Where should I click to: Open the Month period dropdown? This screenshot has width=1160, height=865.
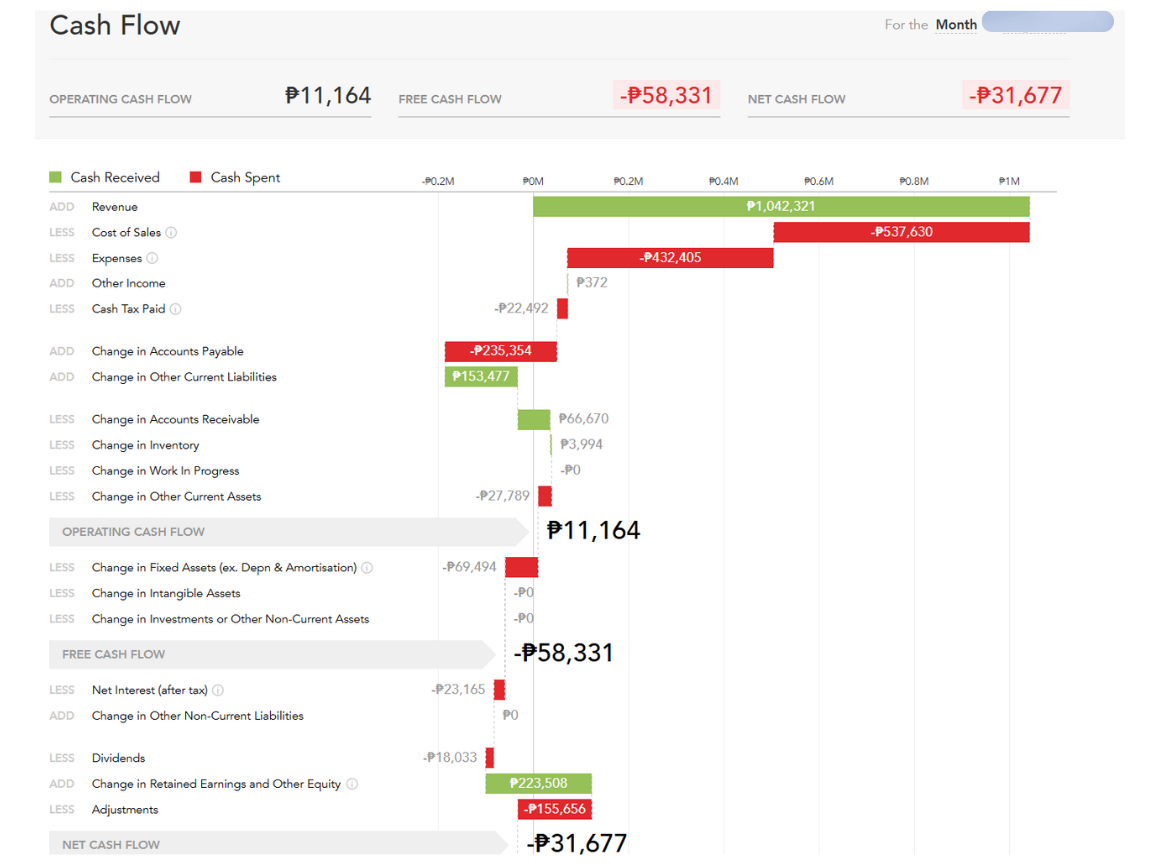(956, 25)
